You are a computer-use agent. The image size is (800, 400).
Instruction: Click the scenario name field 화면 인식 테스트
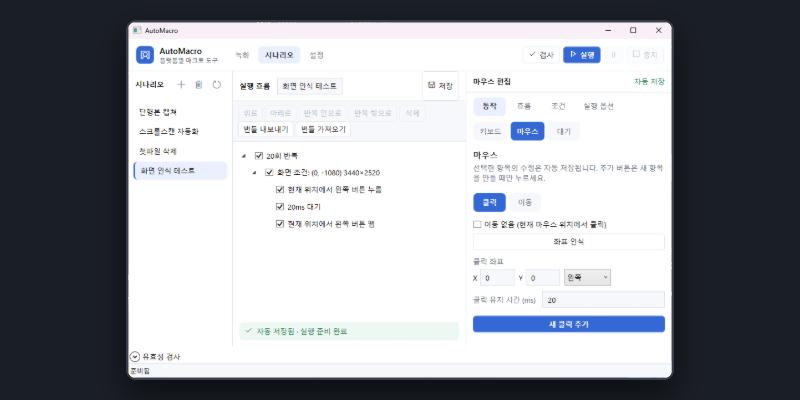310,86
